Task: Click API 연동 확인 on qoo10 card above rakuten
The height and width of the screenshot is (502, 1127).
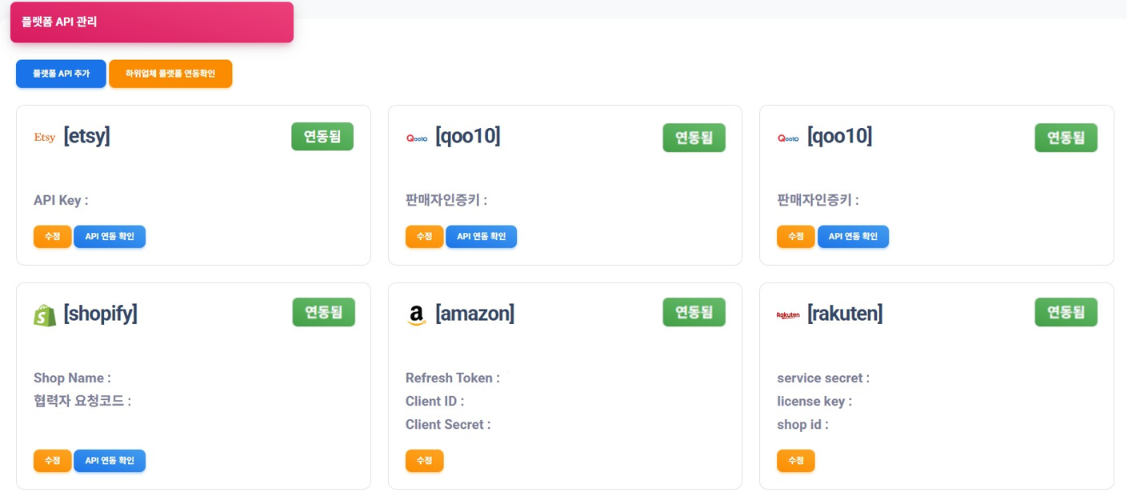Action: tap(853, 237)
